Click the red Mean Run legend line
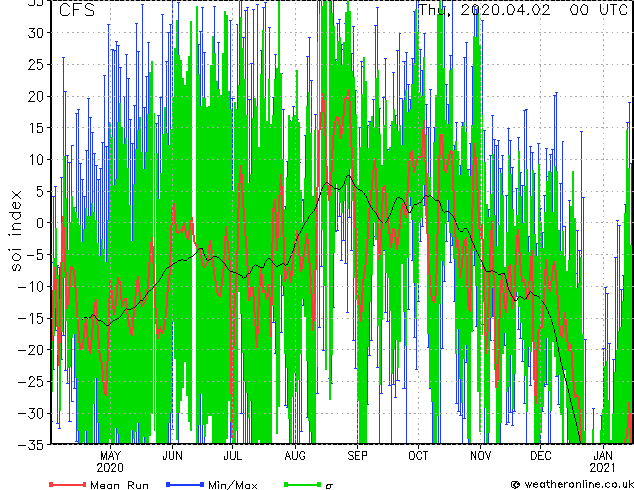Screen dimensions: 634x490 pos(68,484)
